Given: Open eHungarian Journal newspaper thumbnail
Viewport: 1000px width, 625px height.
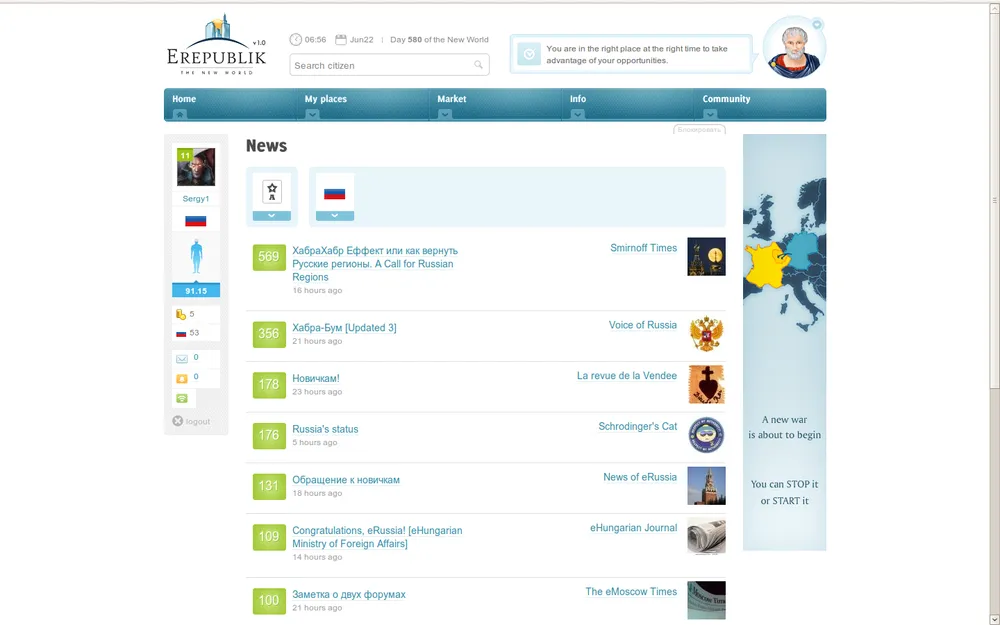Looking at the screenshot, I should click(x=706, y=537).
